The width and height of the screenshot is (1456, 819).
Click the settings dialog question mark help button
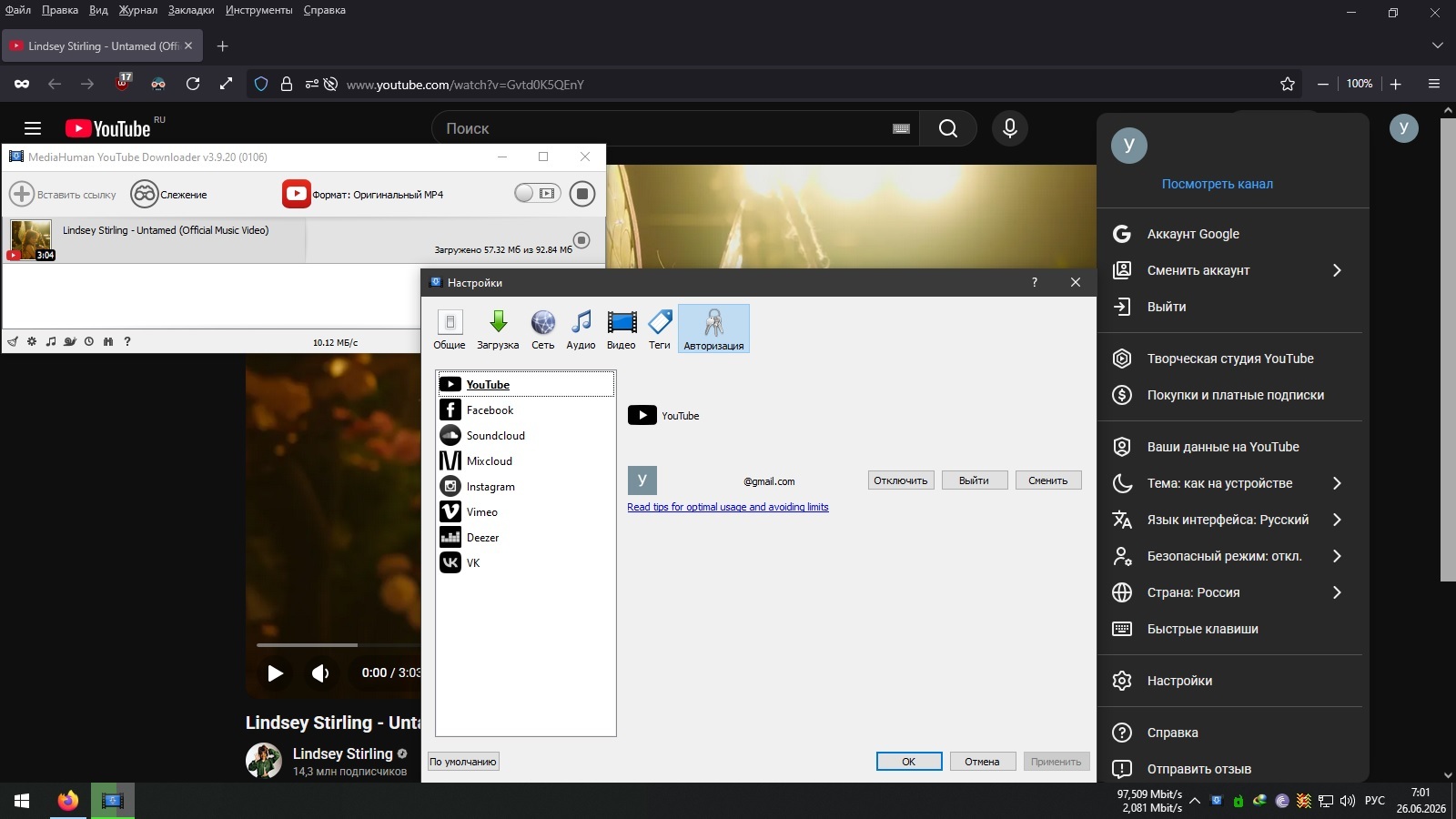click(1035, 282)
